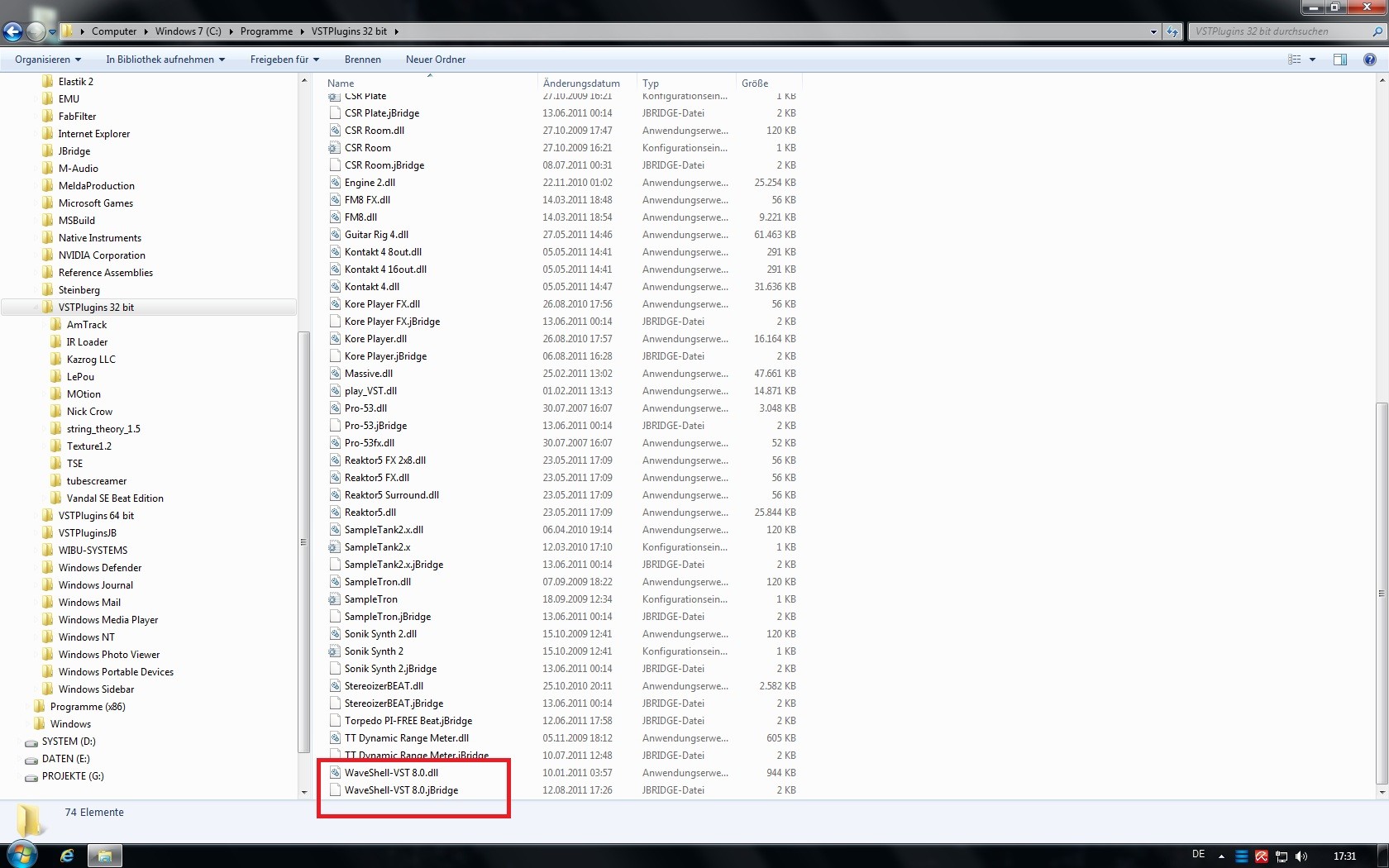Screen dimensions: 1389x868
Task: Open the Organisieren menu
Action: point(48,60)
